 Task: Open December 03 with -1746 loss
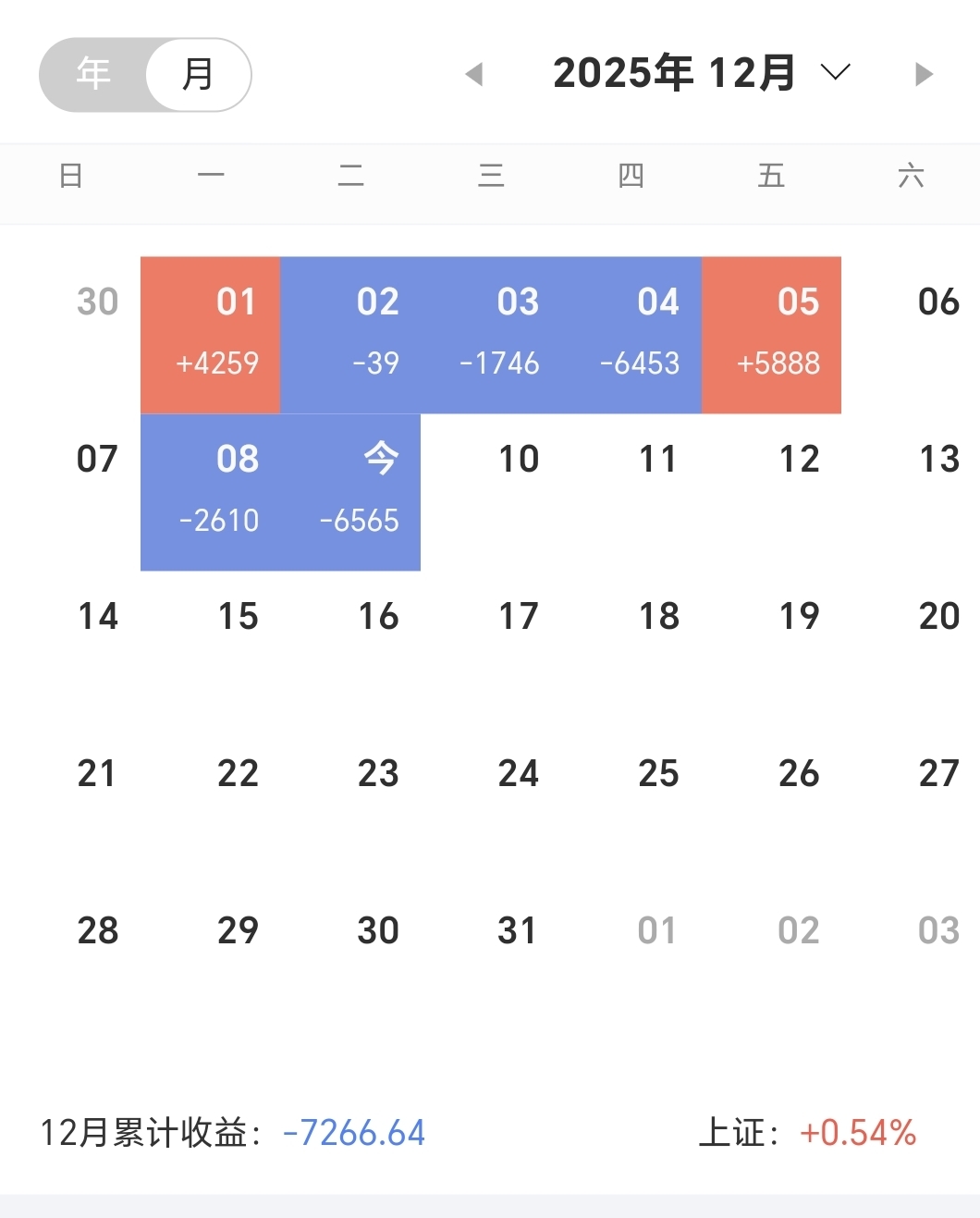(491, 334)
